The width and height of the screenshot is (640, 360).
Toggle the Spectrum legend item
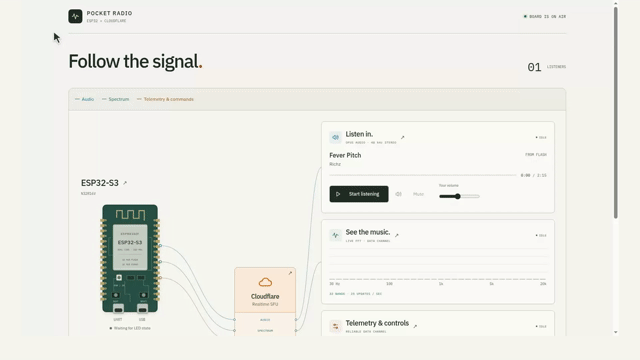coord(116,99)
